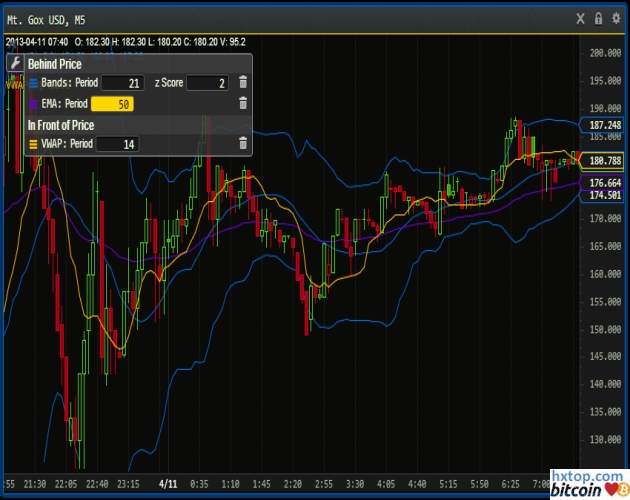
Task: Select the highlighted EMA Period field
Action: (112, 103)
